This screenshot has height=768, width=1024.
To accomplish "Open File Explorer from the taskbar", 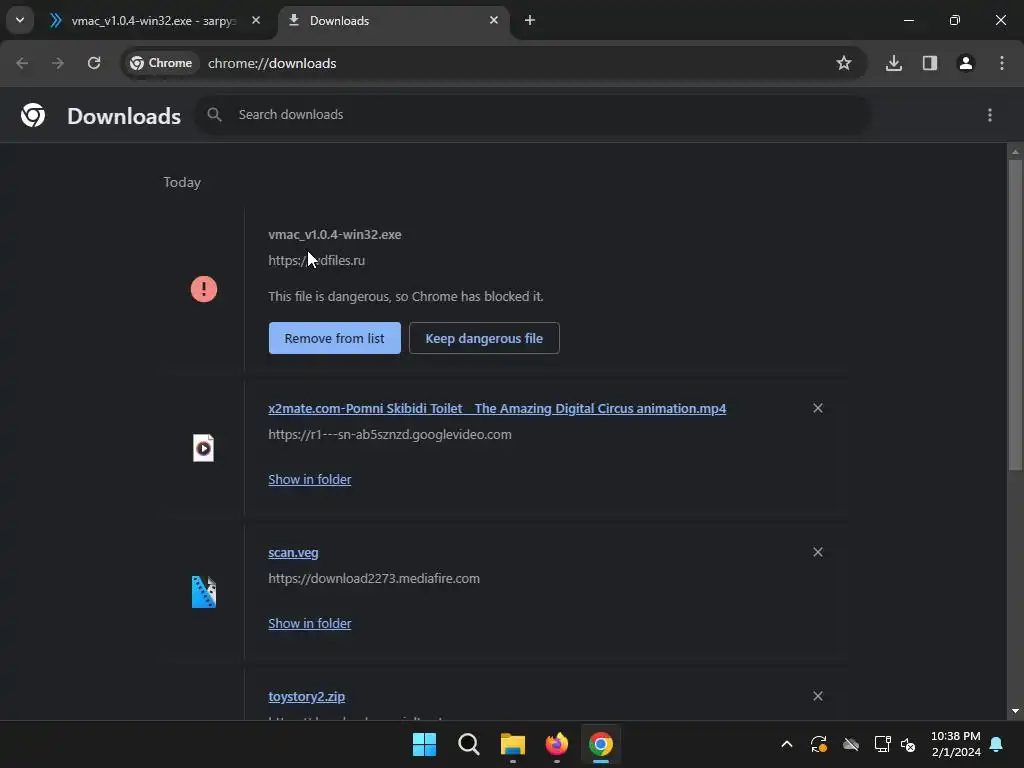I will tap(513, 744).
